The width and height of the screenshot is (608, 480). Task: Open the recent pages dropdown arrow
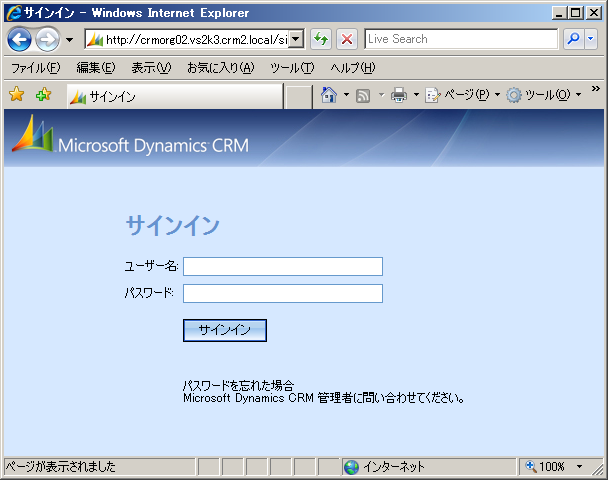pyautogui.click(x=69, y=40)
